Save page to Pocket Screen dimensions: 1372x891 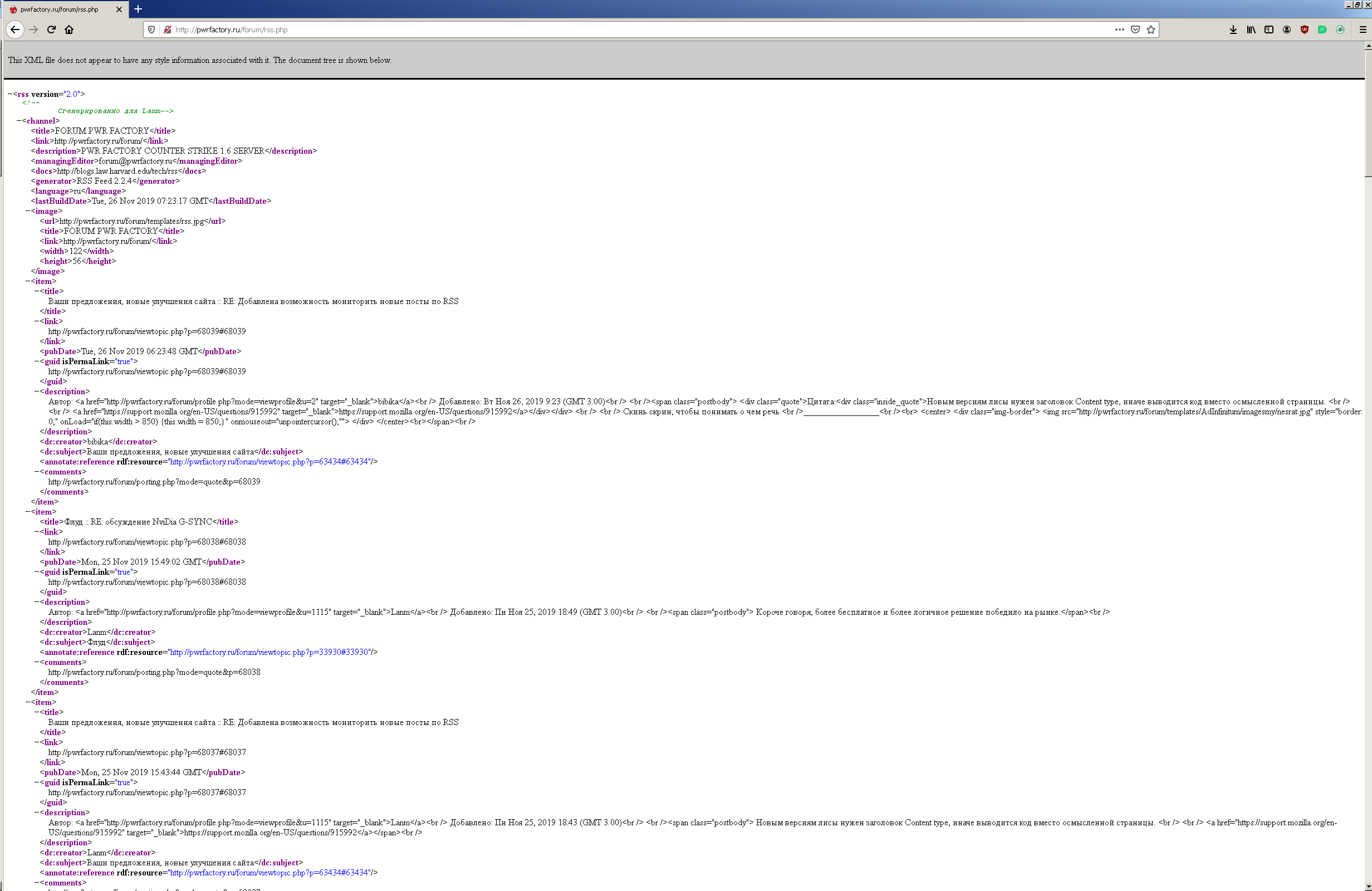click(1135, 30)
